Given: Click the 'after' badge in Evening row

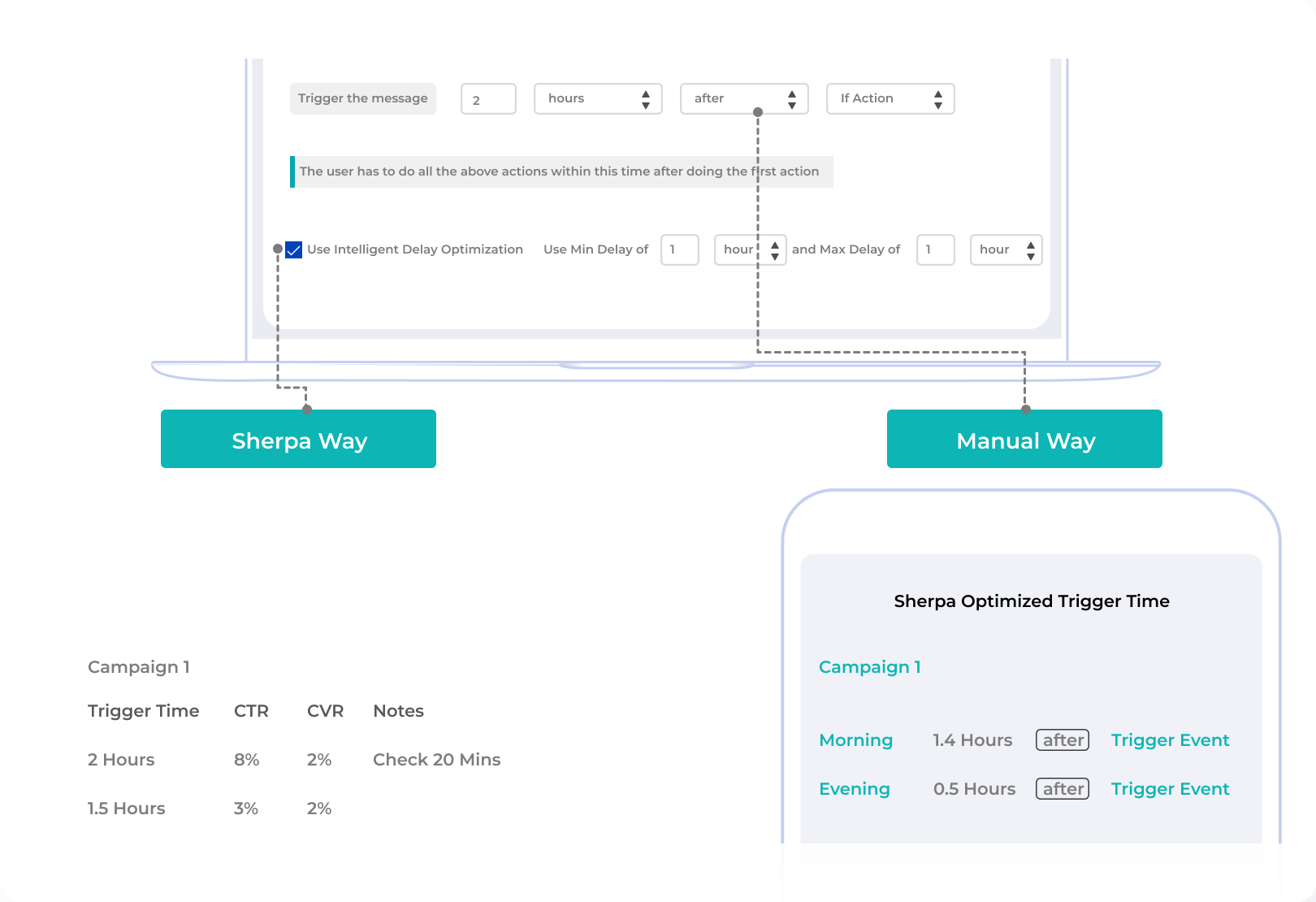Looking at the screenshot, I should coord(1063,789).
